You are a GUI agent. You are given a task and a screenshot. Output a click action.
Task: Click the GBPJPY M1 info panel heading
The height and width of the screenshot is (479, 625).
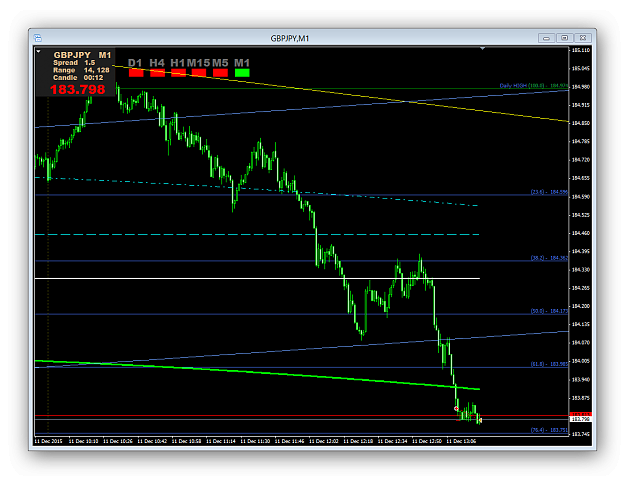point(83,55)
